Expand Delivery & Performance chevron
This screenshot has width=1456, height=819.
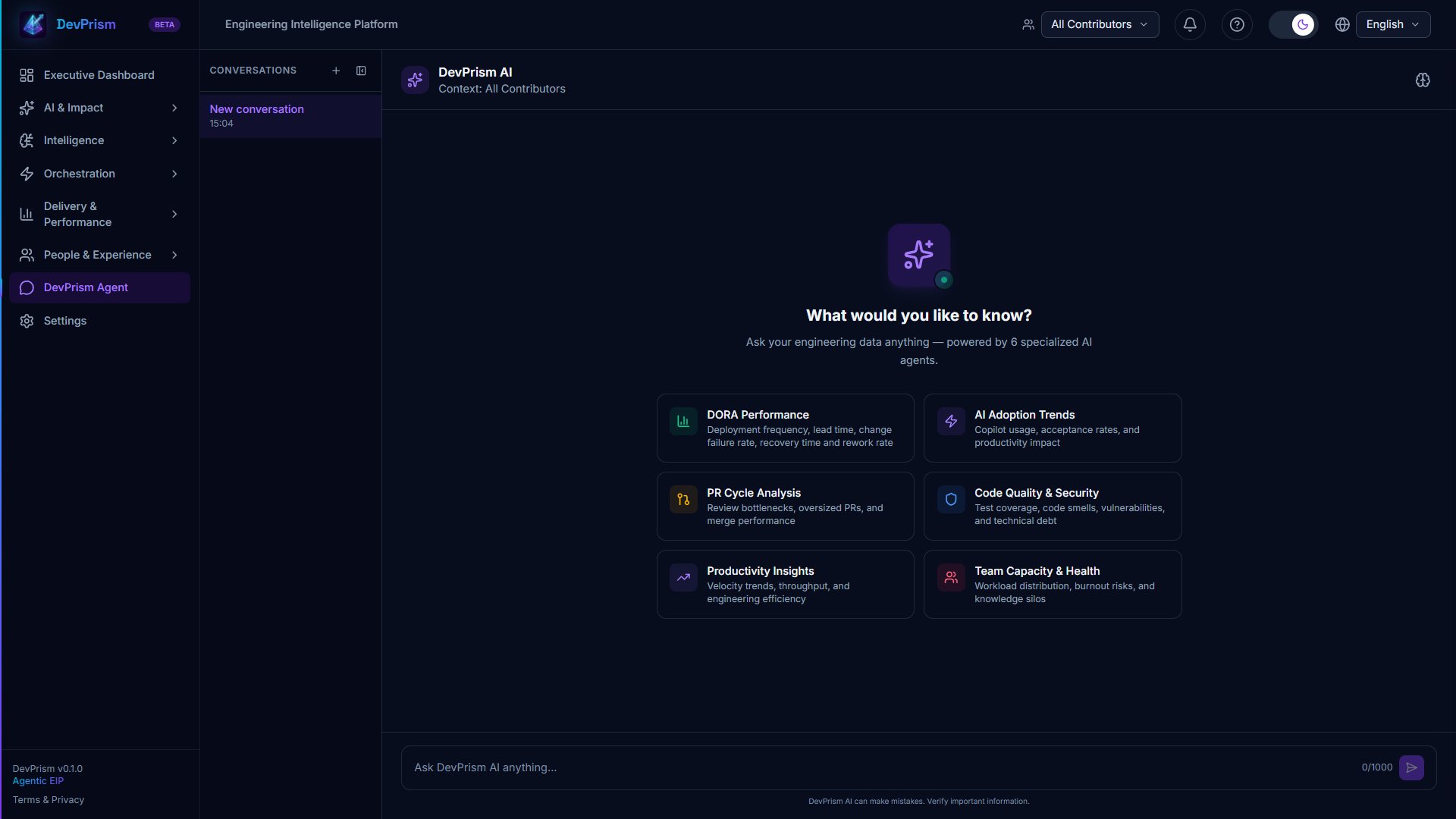click(174, 214)
